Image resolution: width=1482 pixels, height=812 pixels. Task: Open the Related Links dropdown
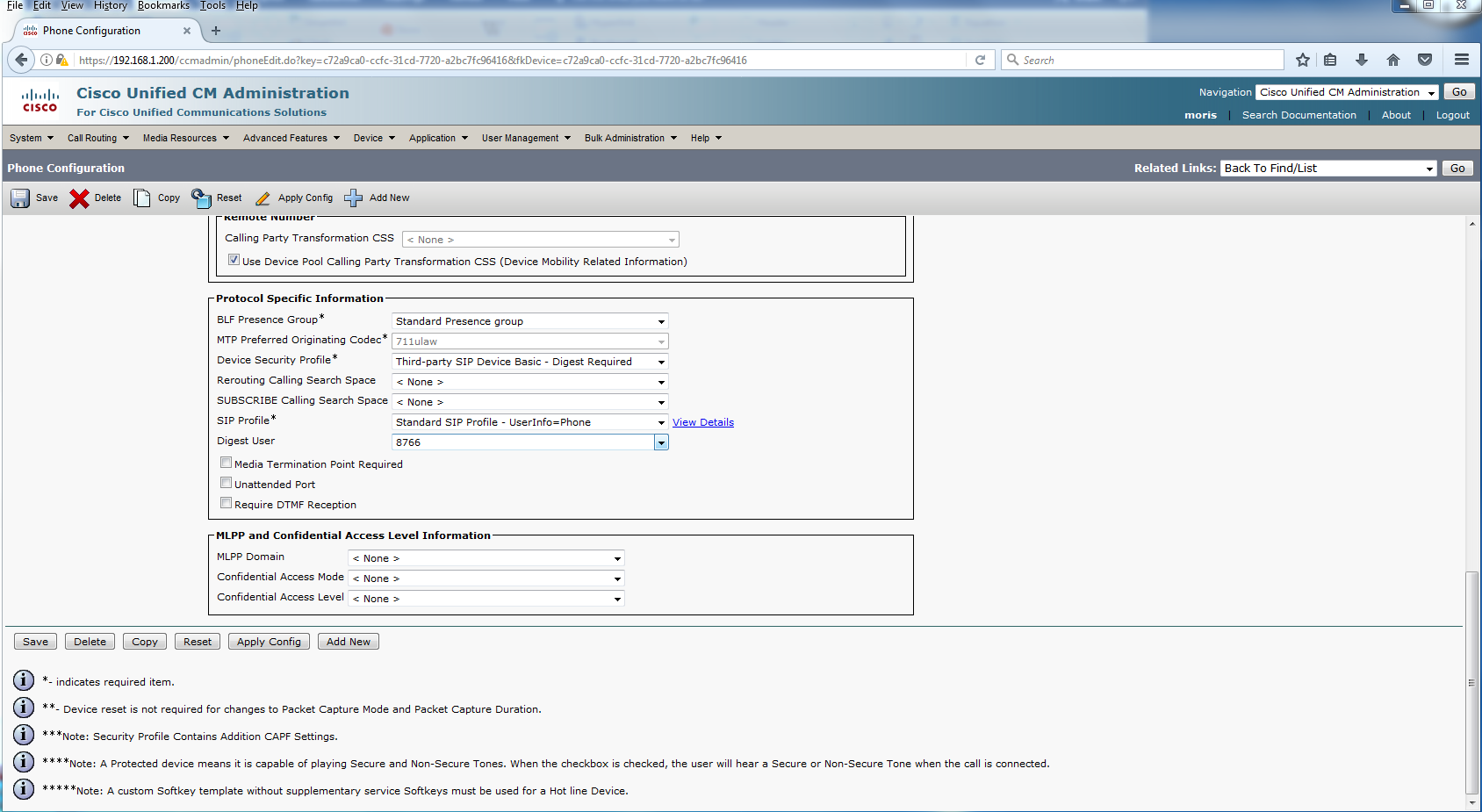click(x=1328, y=169)
